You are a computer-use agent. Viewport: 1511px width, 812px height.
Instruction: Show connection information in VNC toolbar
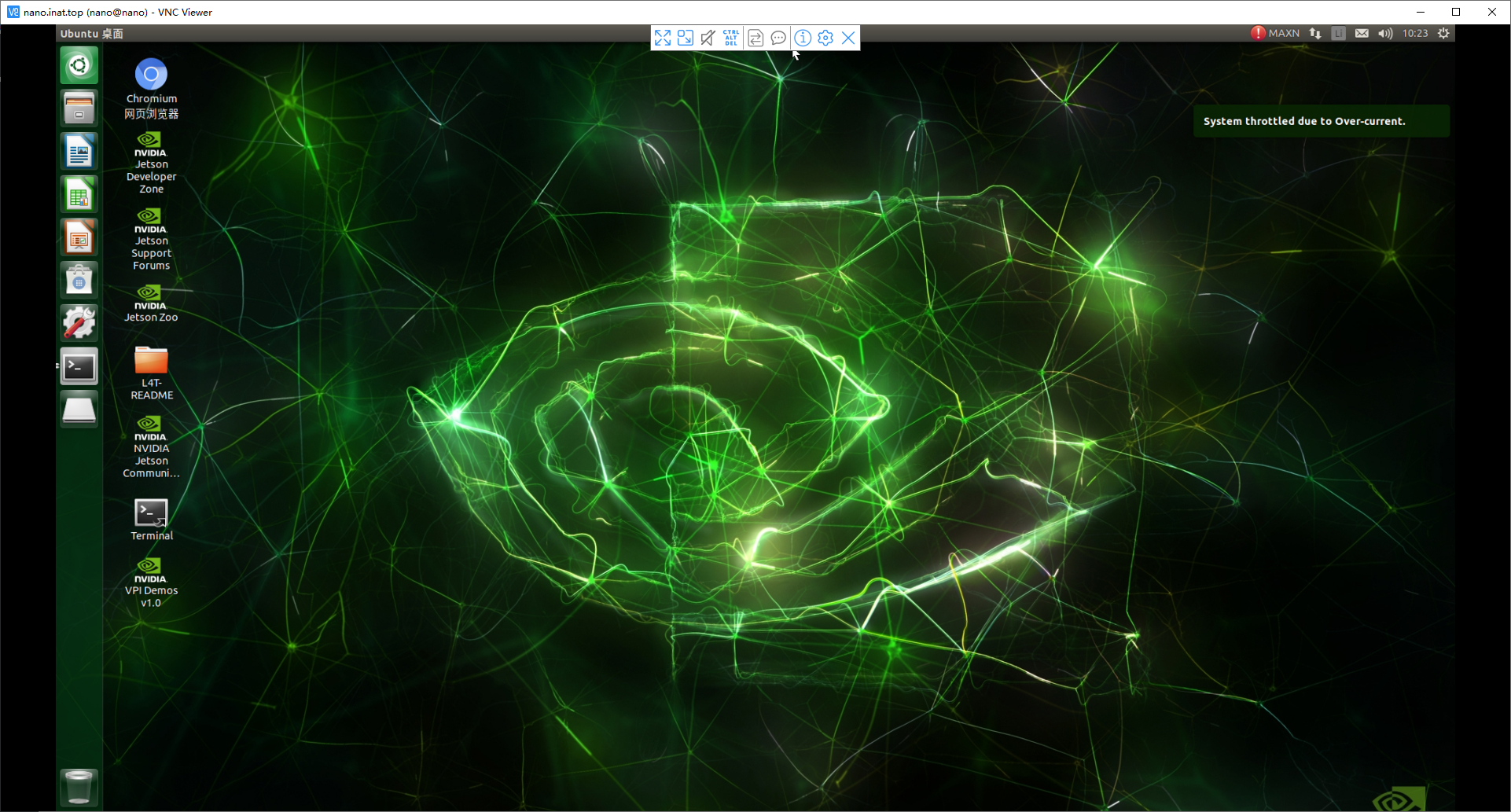coord(803,38)
